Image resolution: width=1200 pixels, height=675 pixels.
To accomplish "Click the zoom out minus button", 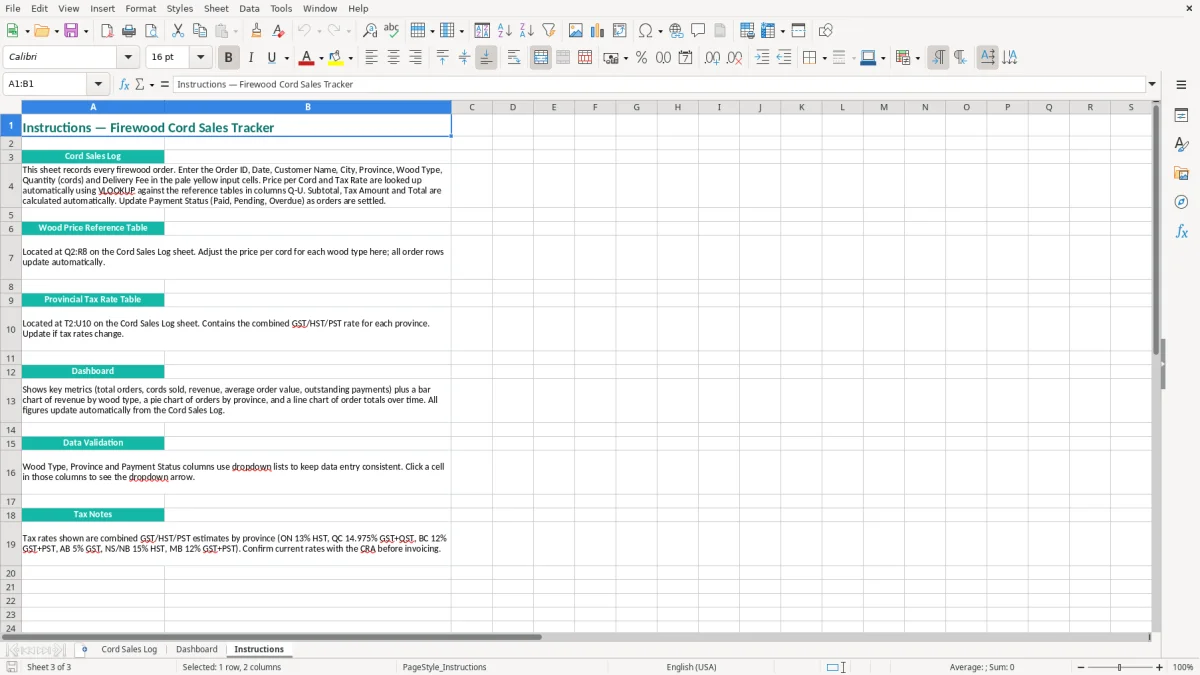I will tap(1081, 667).
